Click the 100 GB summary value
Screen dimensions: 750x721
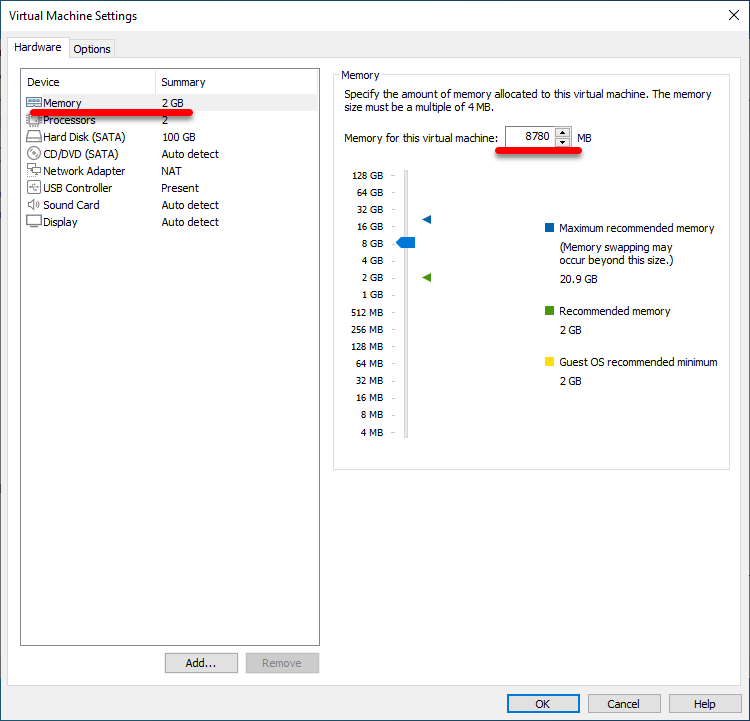[x=179, y=137]
